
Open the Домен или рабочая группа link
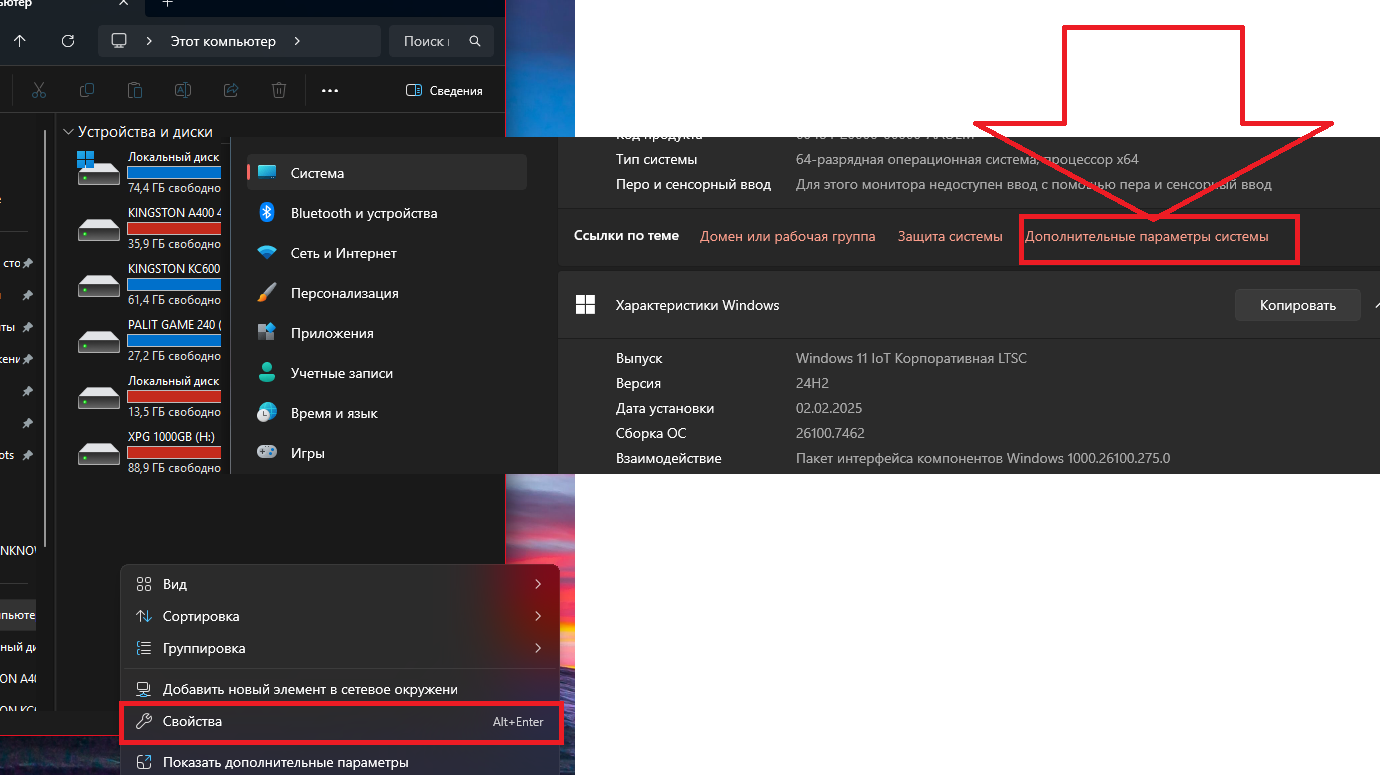(787, 237)
